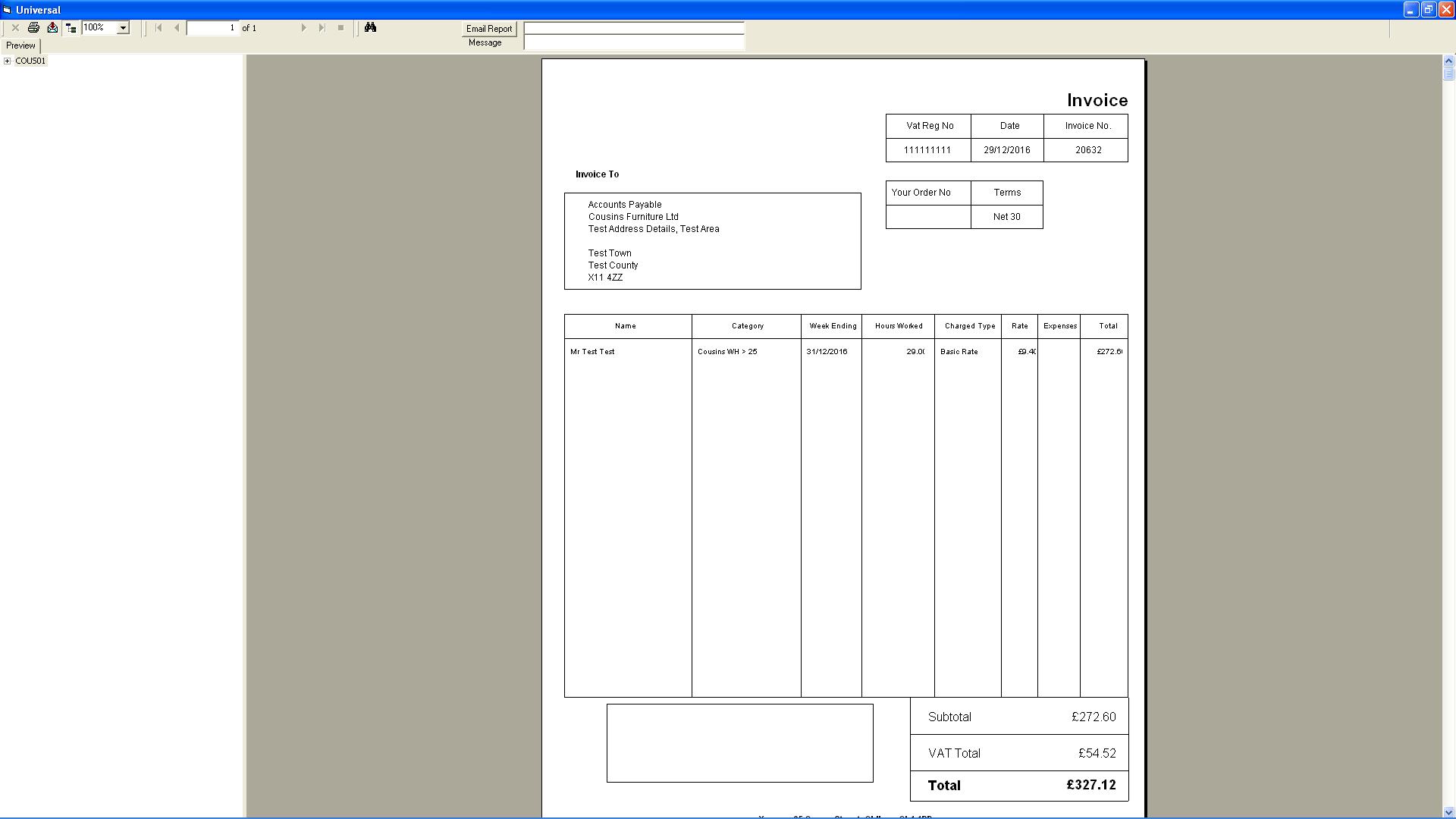Switch to the Preview tab
This screenshot has height=819, width=1456.
click(x=20, y=45)
